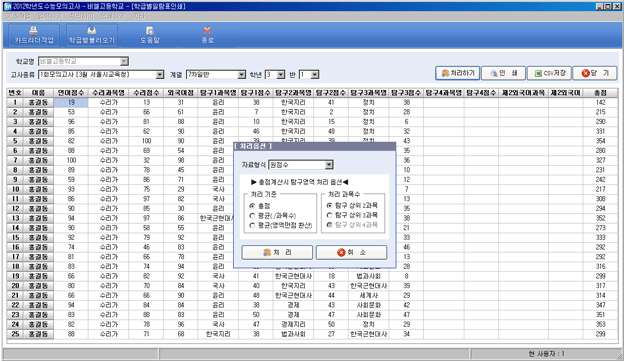Viewport: 625px width, 362px height.
Task: Open 학급별불러오기 from the toolbar
Action: 92,35
